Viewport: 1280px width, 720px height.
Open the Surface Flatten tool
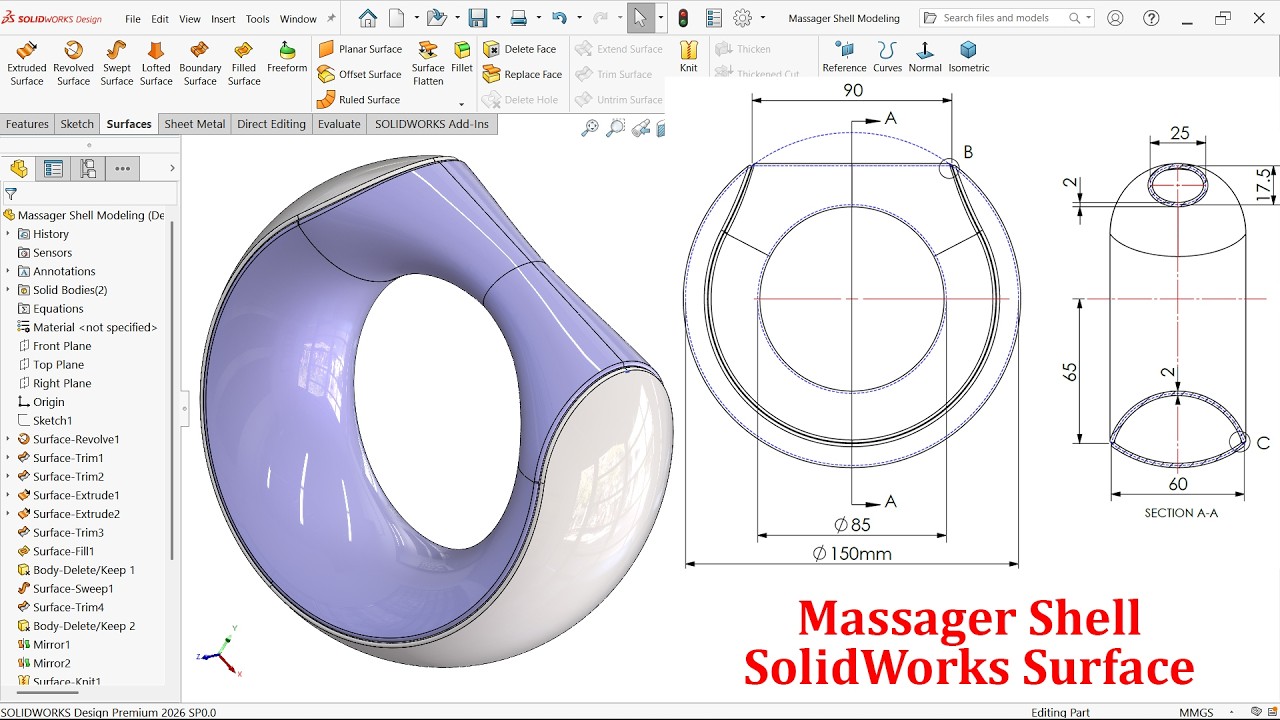[428, 63]
